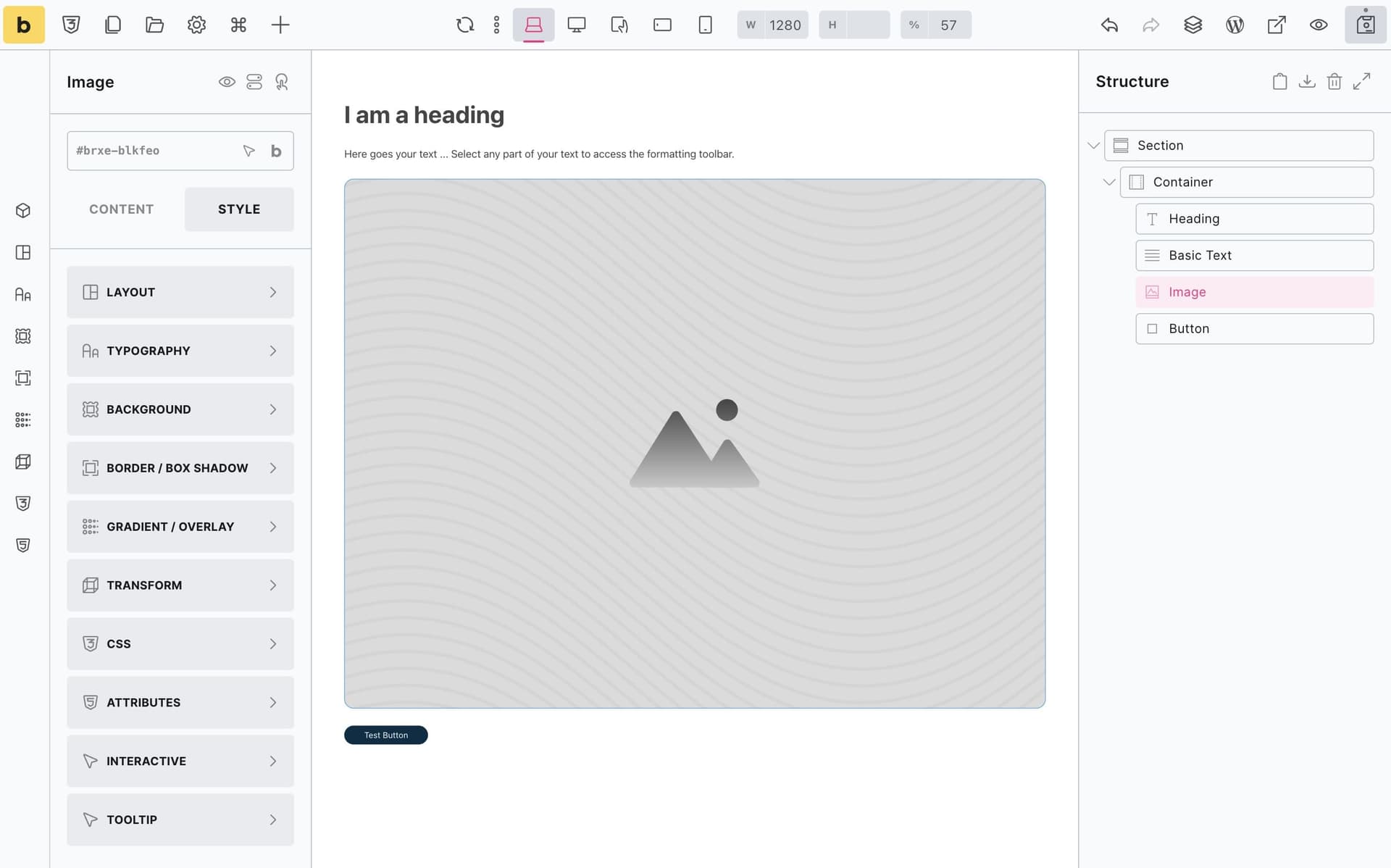Screen dimensions: 1391x868
Task: Expand the TYPOGRAPHY style group
Action: (180, 351)
